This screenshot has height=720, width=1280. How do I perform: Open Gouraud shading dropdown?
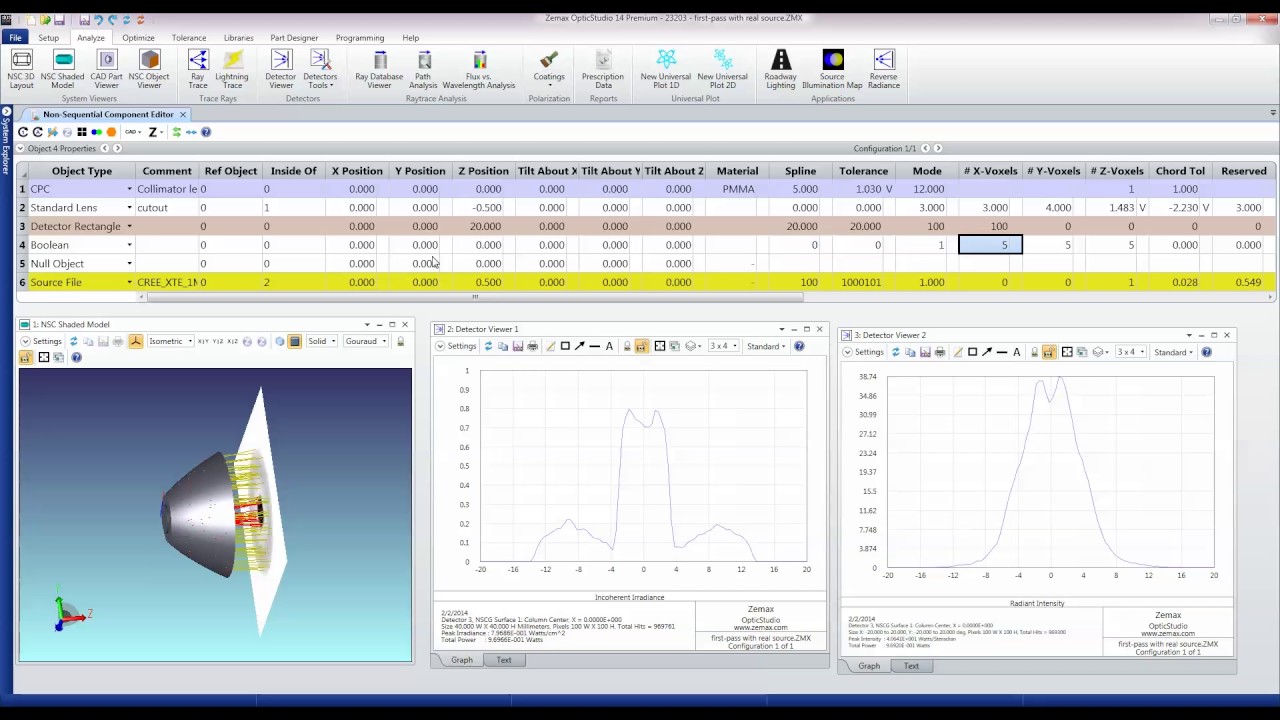365,341
